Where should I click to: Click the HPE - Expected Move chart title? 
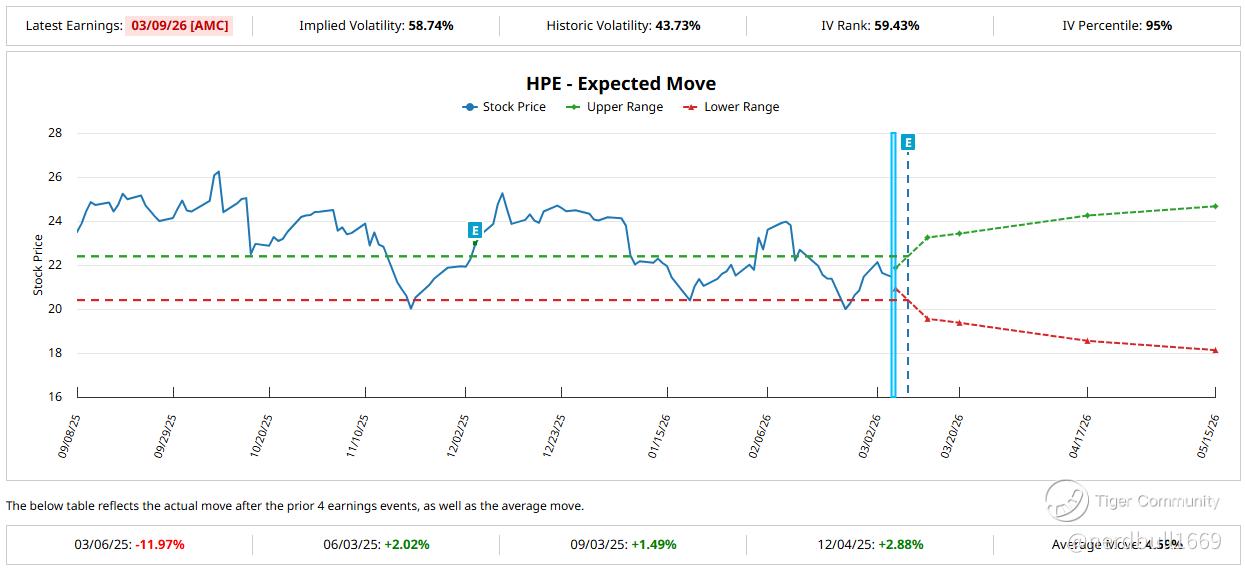tap(621, 84)
